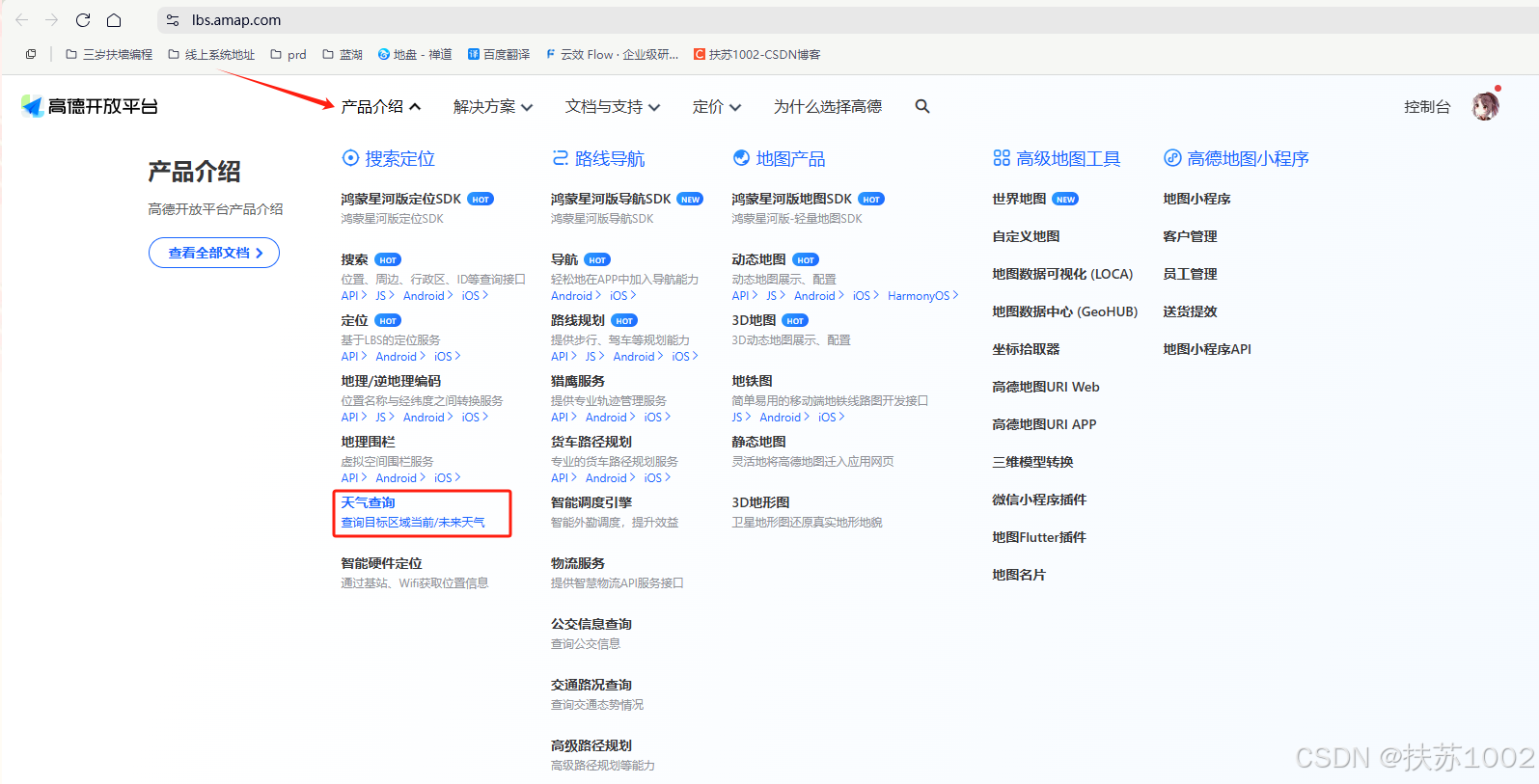The width and height of the screenshot is (1539, 784).
Task: Click the 地图产品 category heading
Action: [x=779, y=158]
